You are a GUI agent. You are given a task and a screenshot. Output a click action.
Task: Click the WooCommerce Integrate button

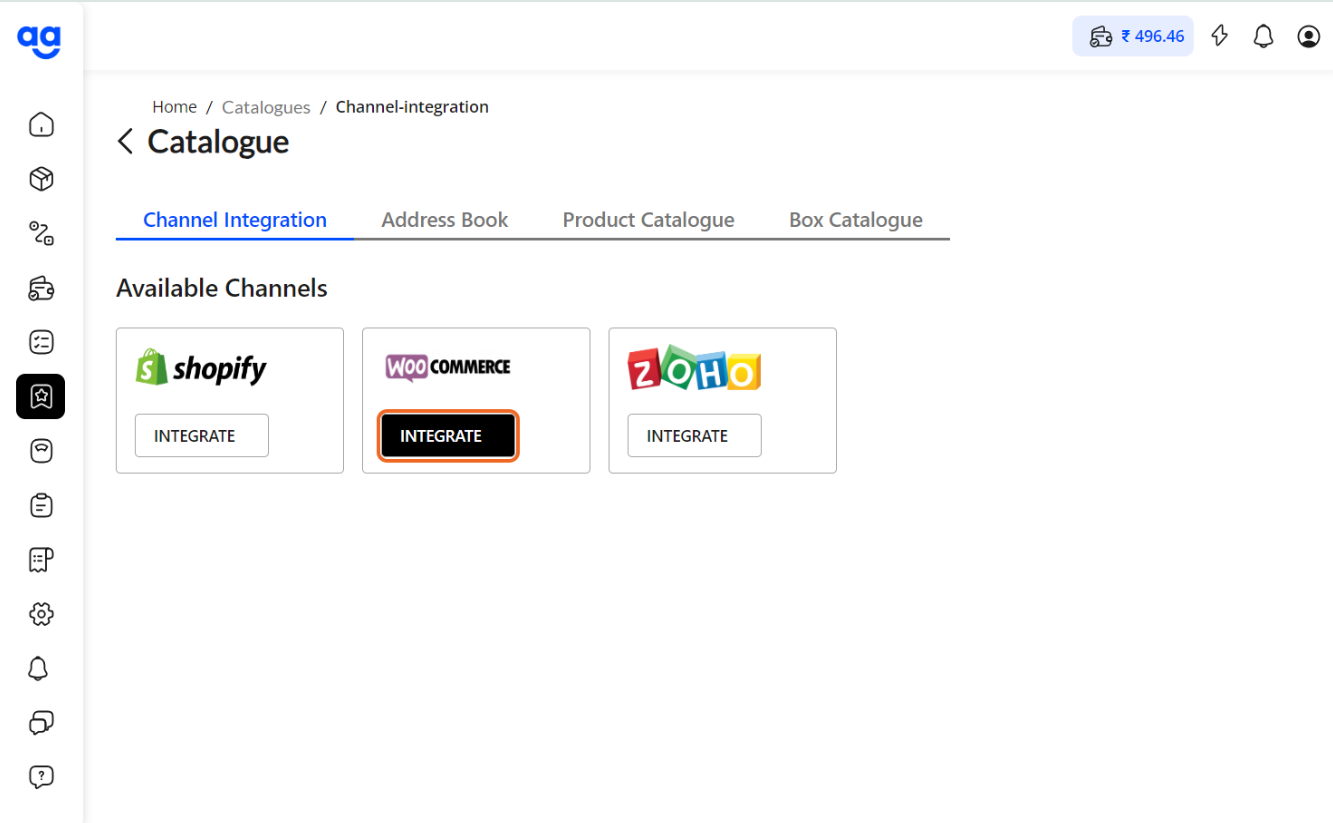coord(448,436)
